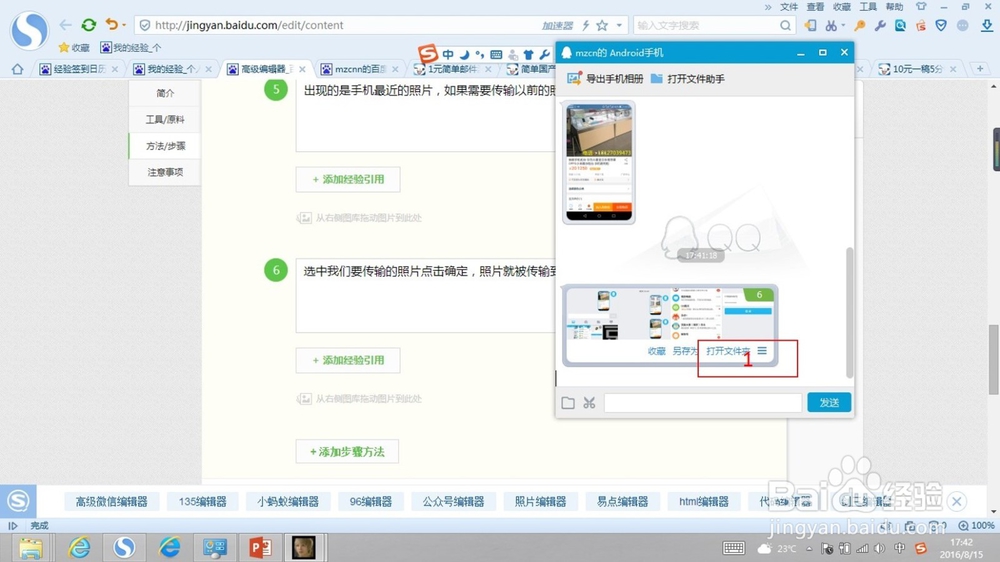Screen dimensions: 1000x562
Task: Click the blue shield security icon in toolbar
Action: pos(941,25)
